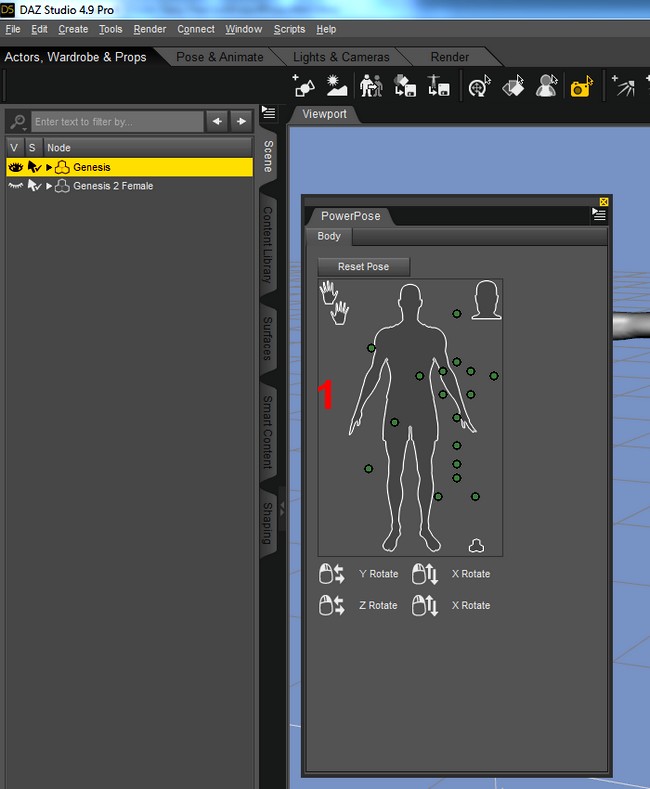Click the right-button mouse icon beside Z Rotate
Image resolution: width=650 pixels, height=789 pixels.
(x=332, y=605)
